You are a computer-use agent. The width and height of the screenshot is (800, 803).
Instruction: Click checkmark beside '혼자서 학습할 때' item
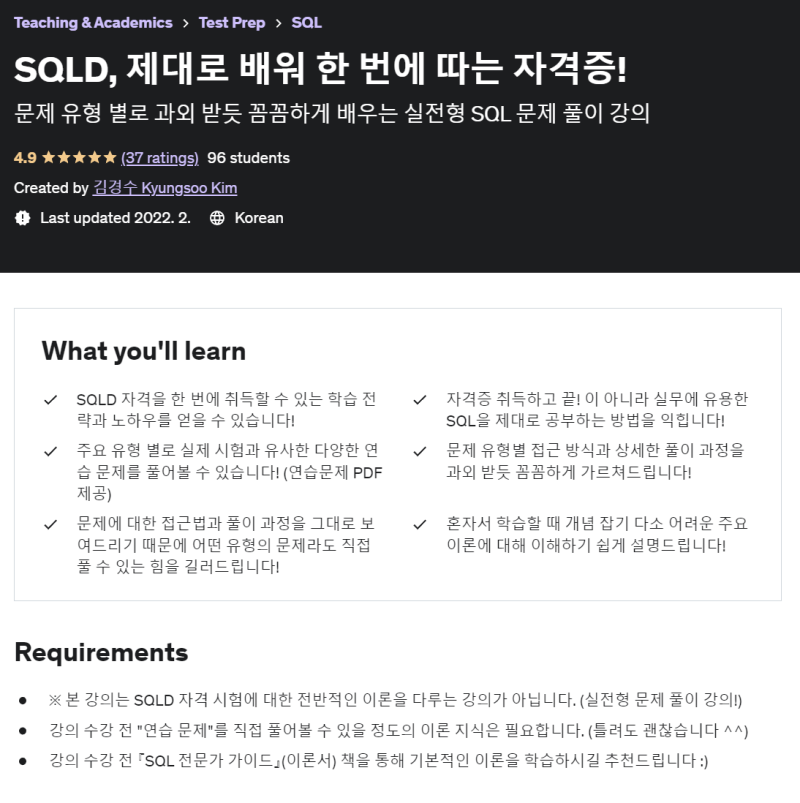click(420, 524)
